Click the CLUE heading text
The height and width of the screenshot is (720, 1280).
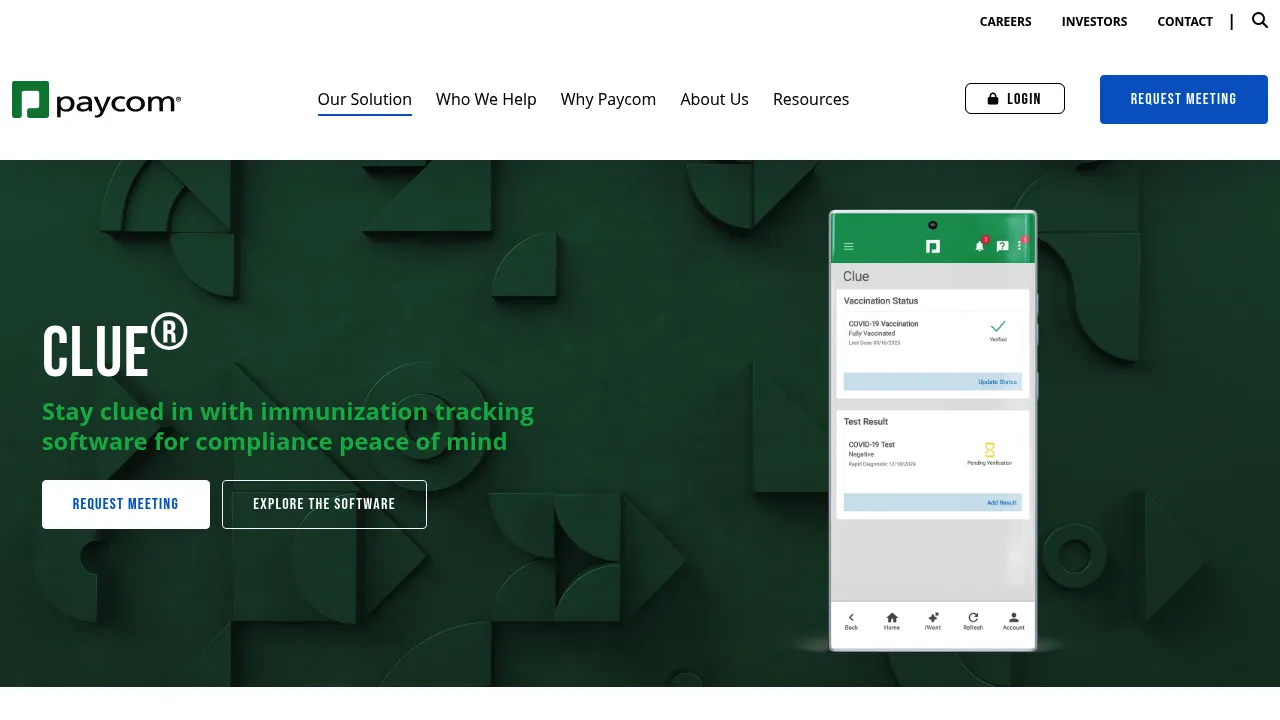coord(115,347)
